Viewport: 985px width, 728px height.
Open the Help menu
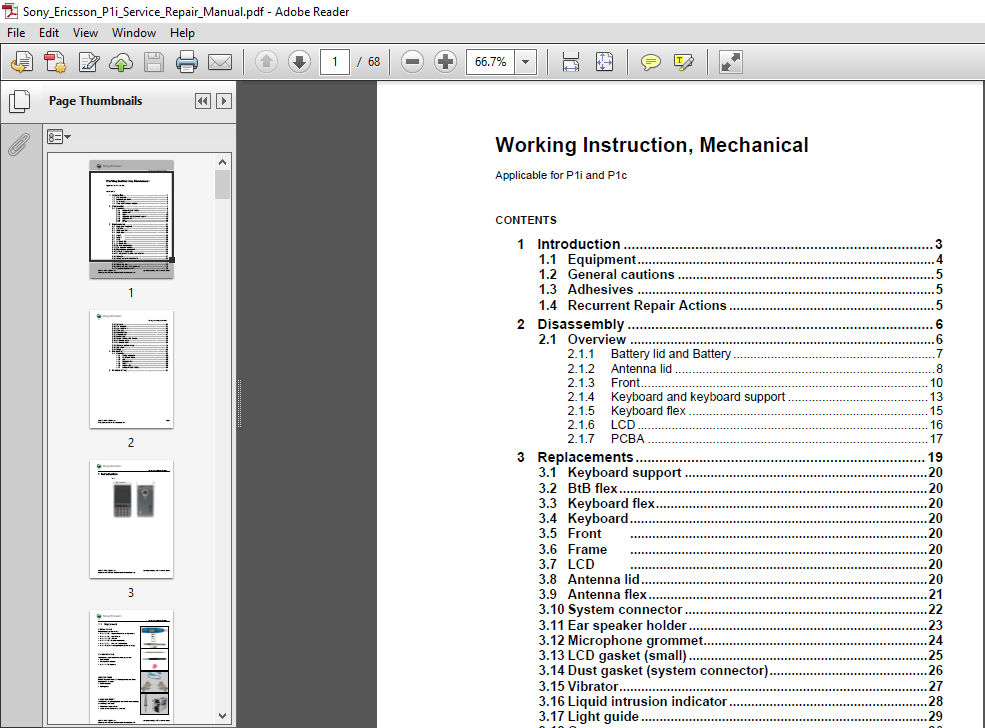pos(182,33)
